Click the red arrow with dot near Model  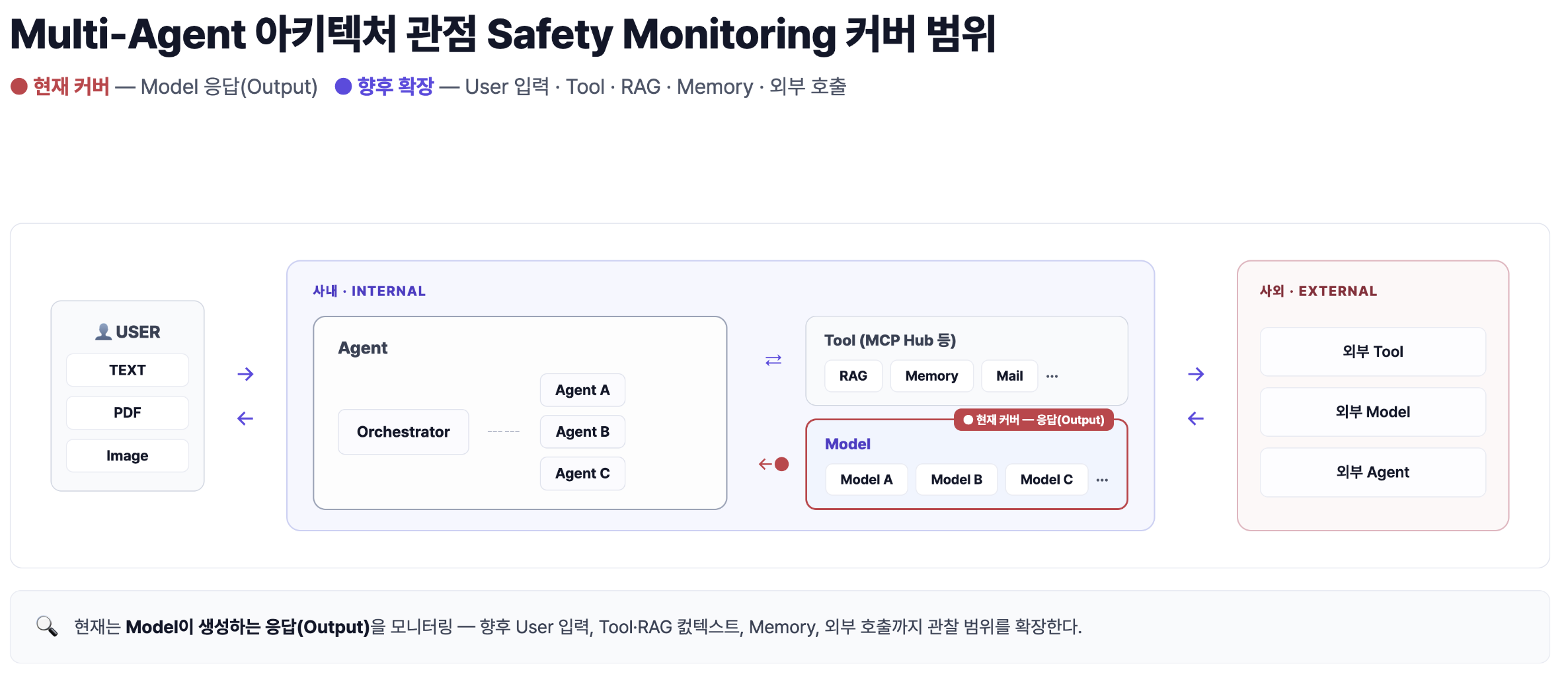pyautogui.click(x=773, y=464)
